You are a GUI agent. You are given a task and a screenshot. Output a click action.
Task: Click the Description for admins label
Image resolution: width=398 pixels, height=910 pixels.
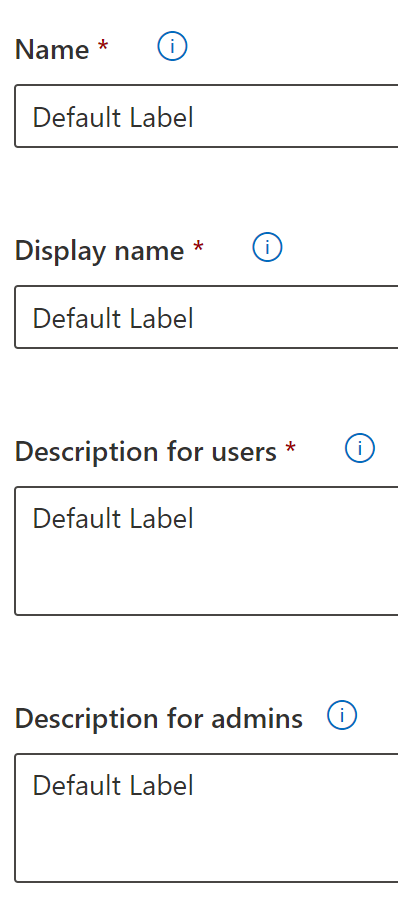tap(159, 719)
